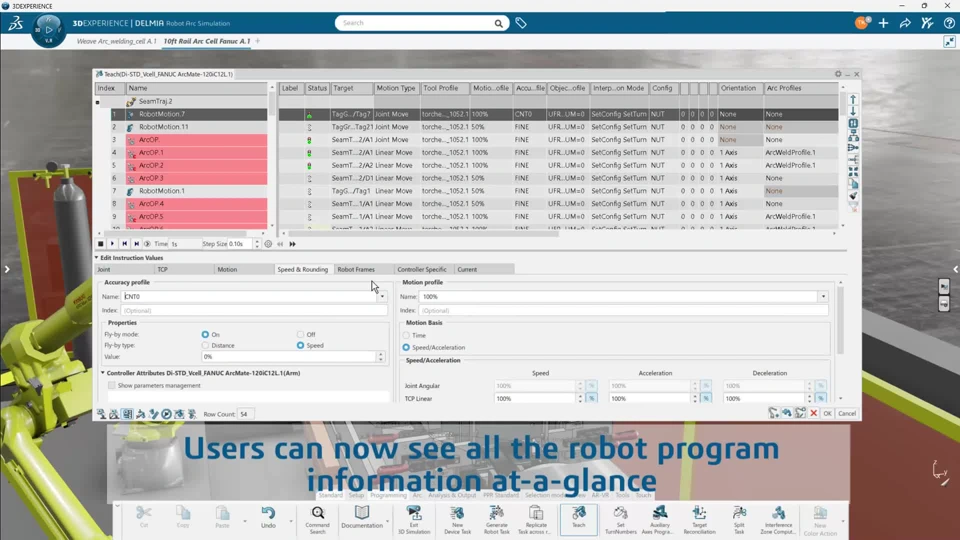
Task: Click the Set TurnNumbers icon
Action: click(x=620, y=519)
